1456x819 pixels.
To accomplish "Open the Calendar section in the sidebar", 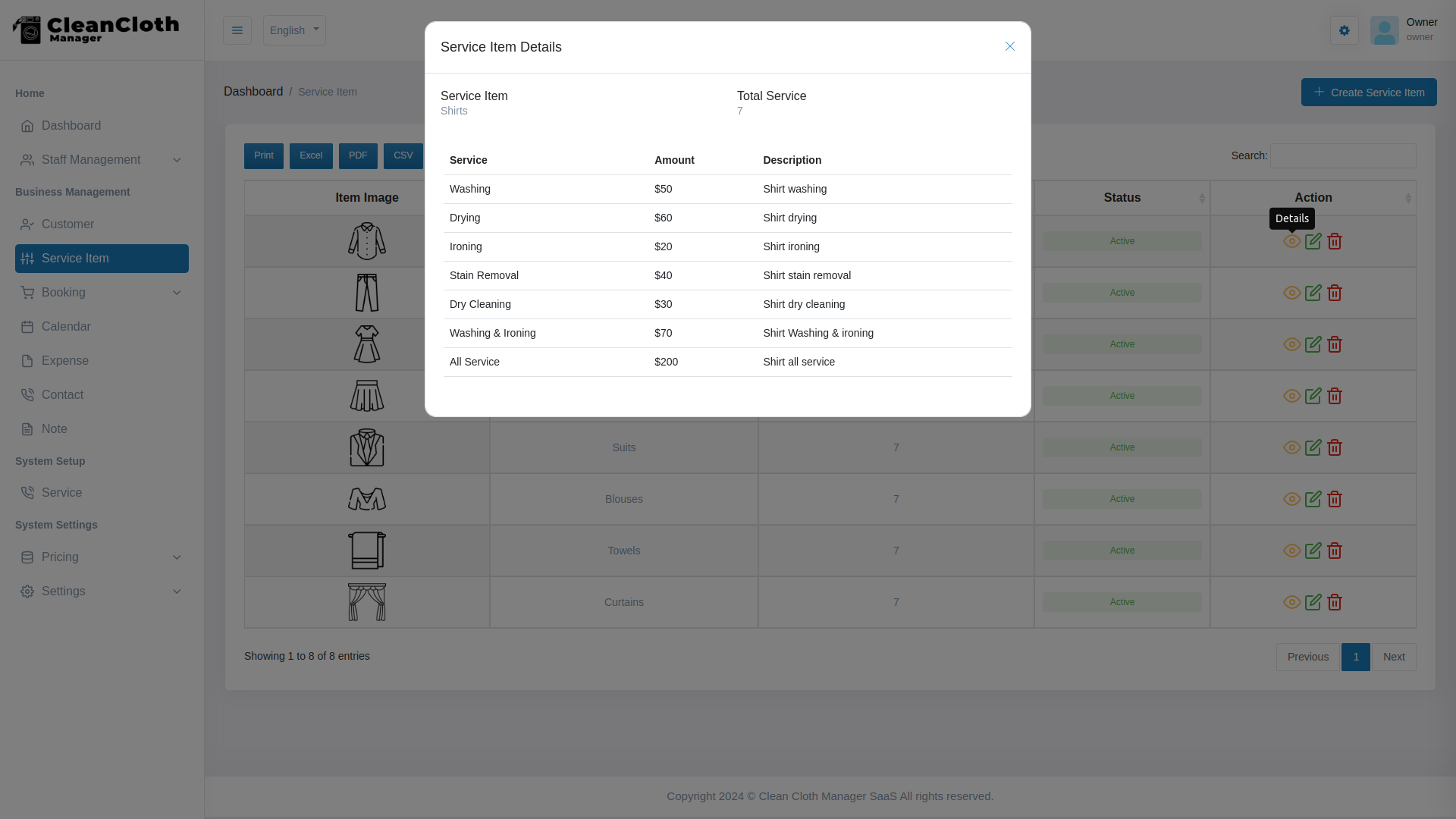I will [x=67, y=326].
